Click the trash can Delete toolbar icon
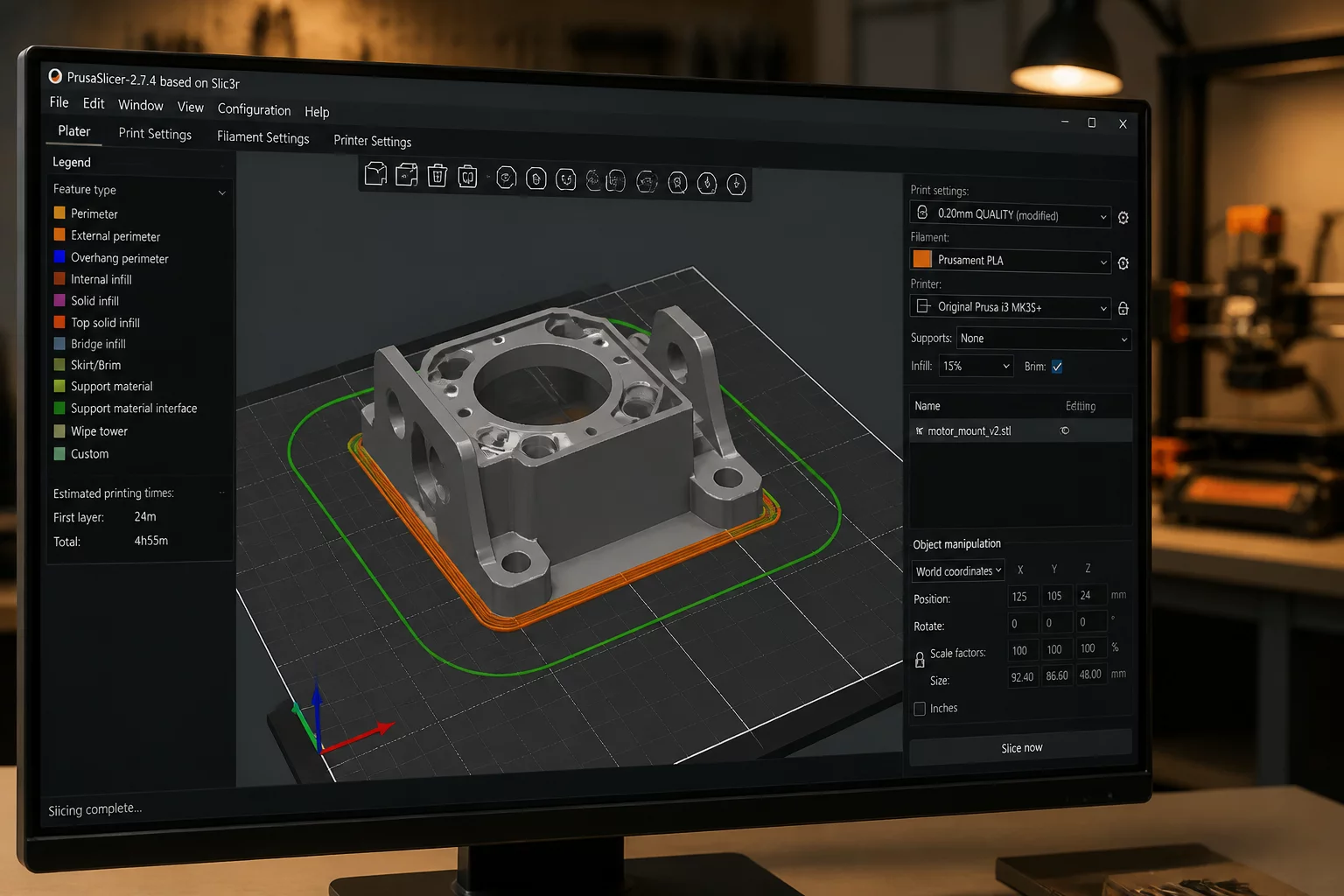 [437, 176]
